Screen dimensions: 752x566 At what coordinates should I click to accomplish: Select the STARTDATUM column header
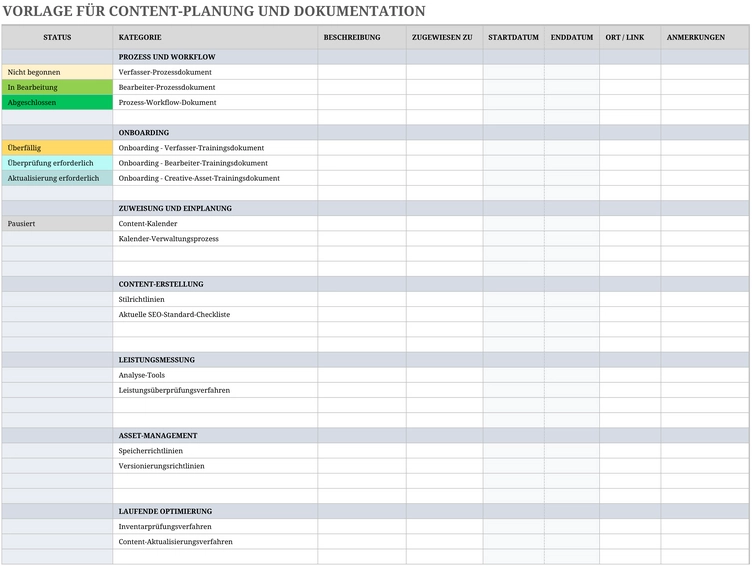click(514, 37)
